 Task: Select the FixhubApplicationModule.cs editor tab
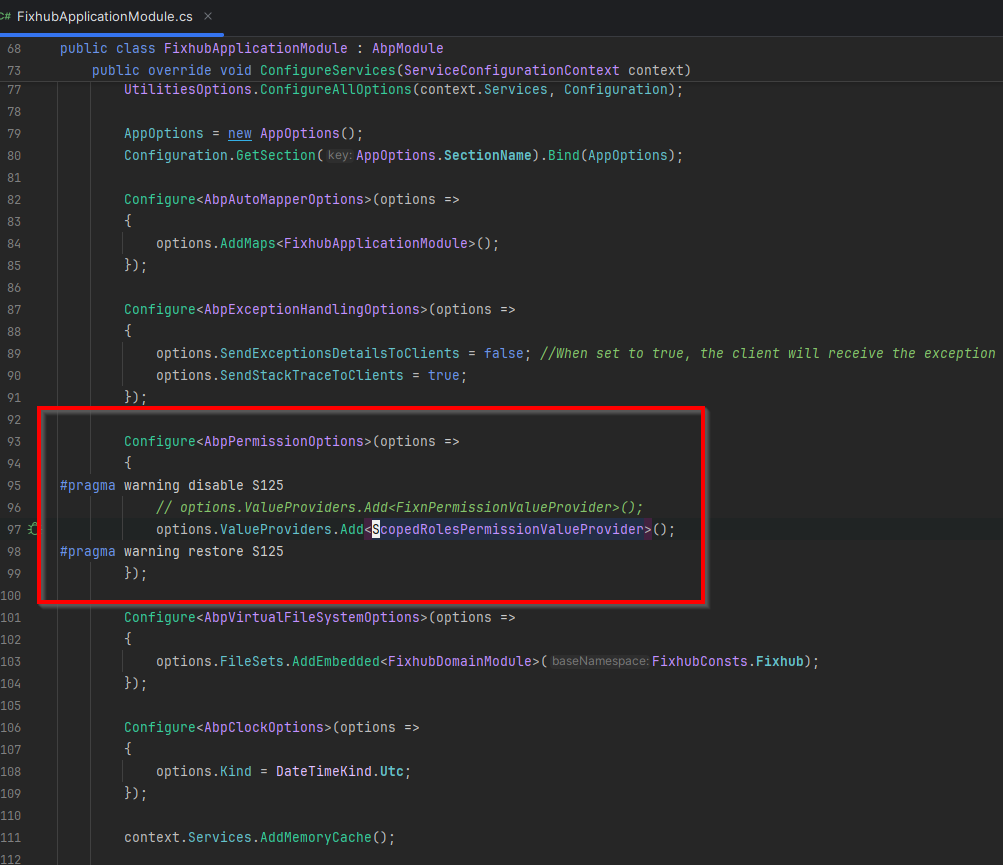[x=104, y=17]
